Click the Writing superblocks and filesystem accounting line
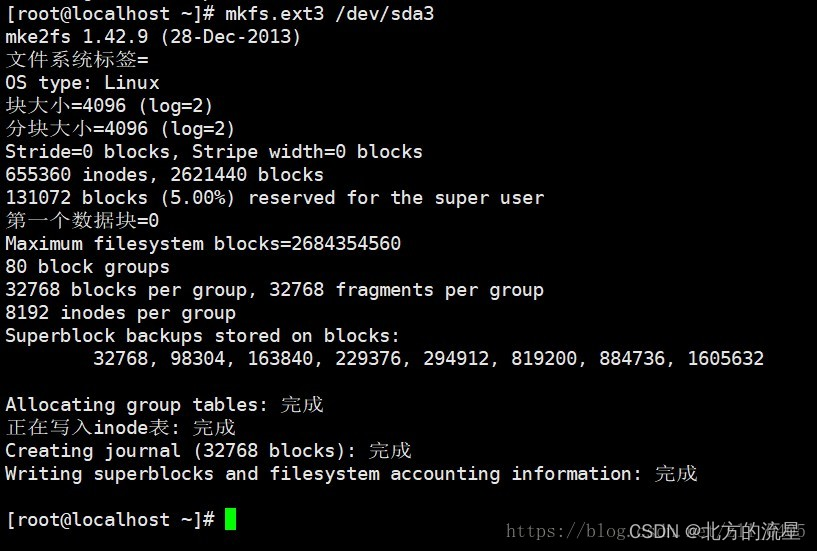The width and height of the screenshot is (817, 551). click(x=351, y=474)
